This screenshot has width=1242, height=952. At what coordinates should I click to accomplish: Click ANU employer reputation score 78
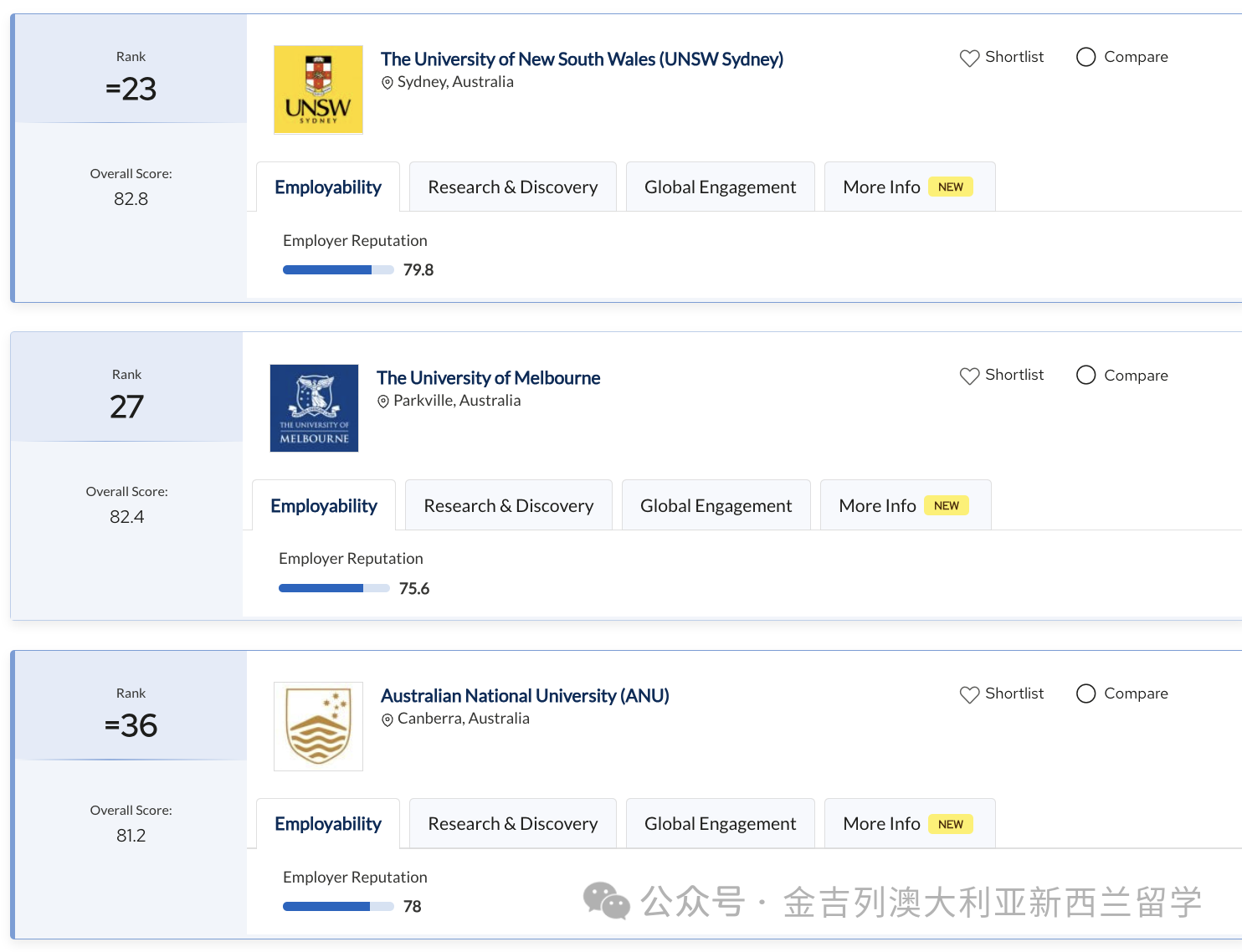(x=412, y=907)
